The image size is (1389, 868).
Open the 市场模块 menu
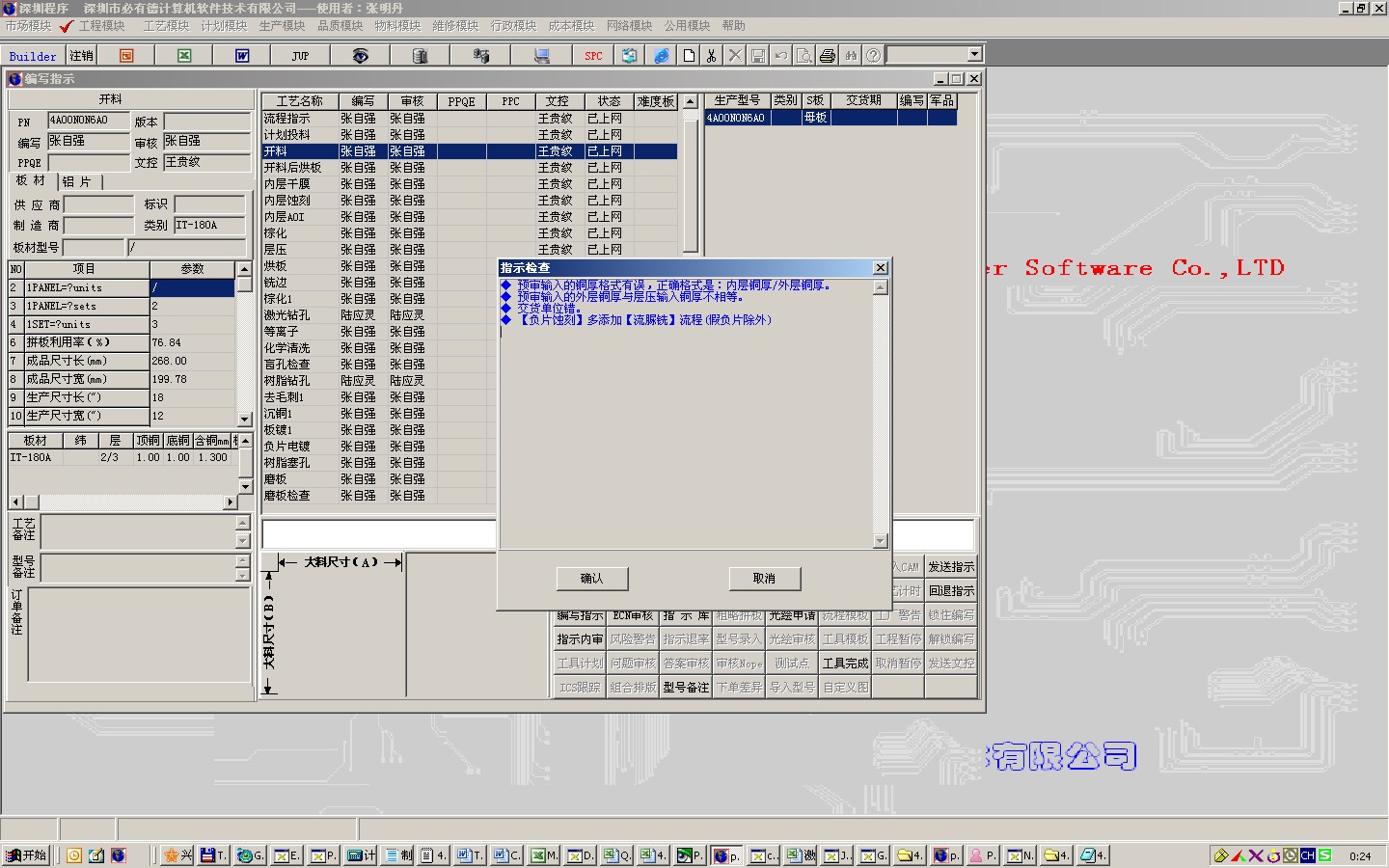click(x=28, y=26)
